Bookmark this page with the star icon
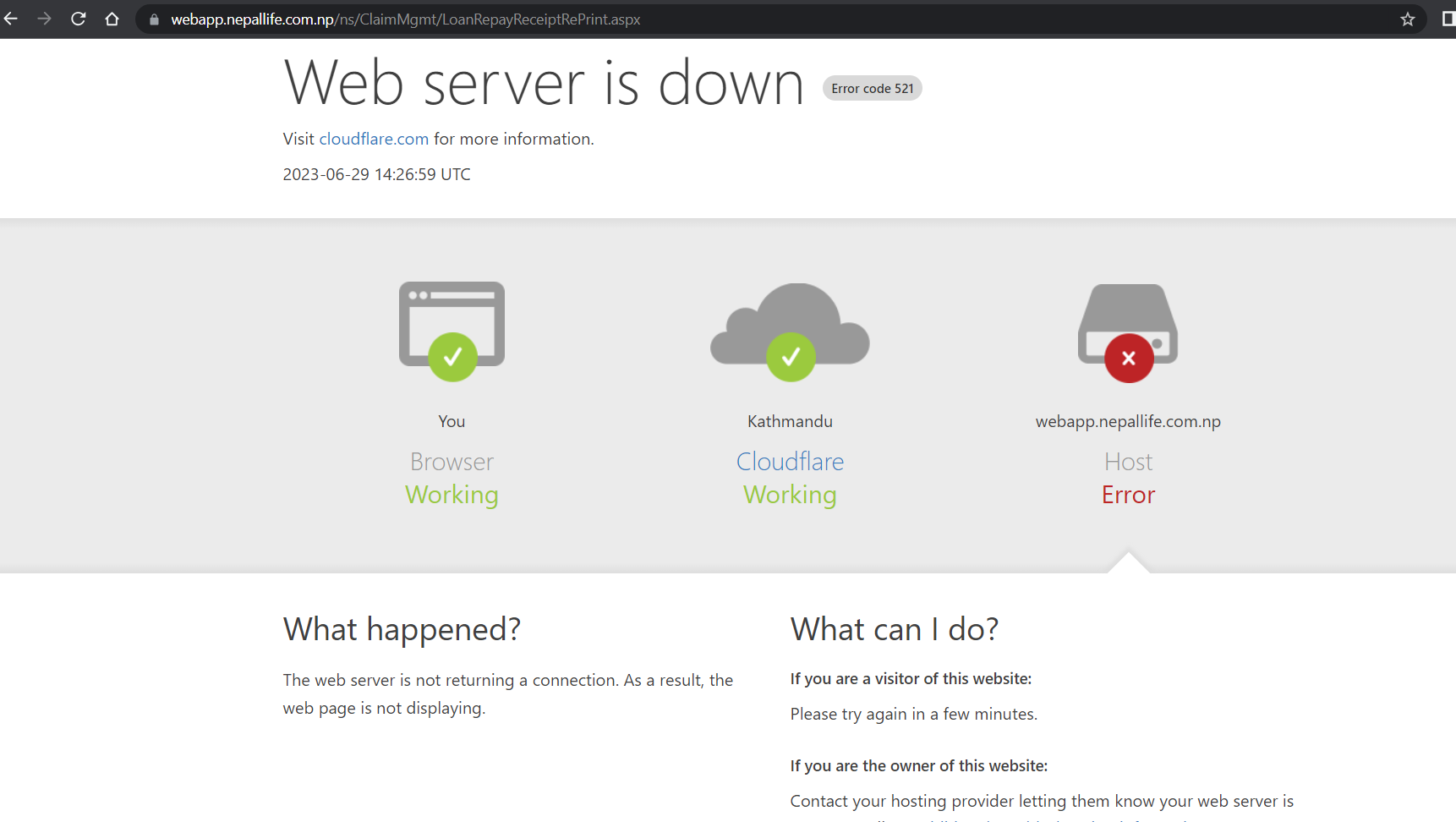 tap(1407, 19)
